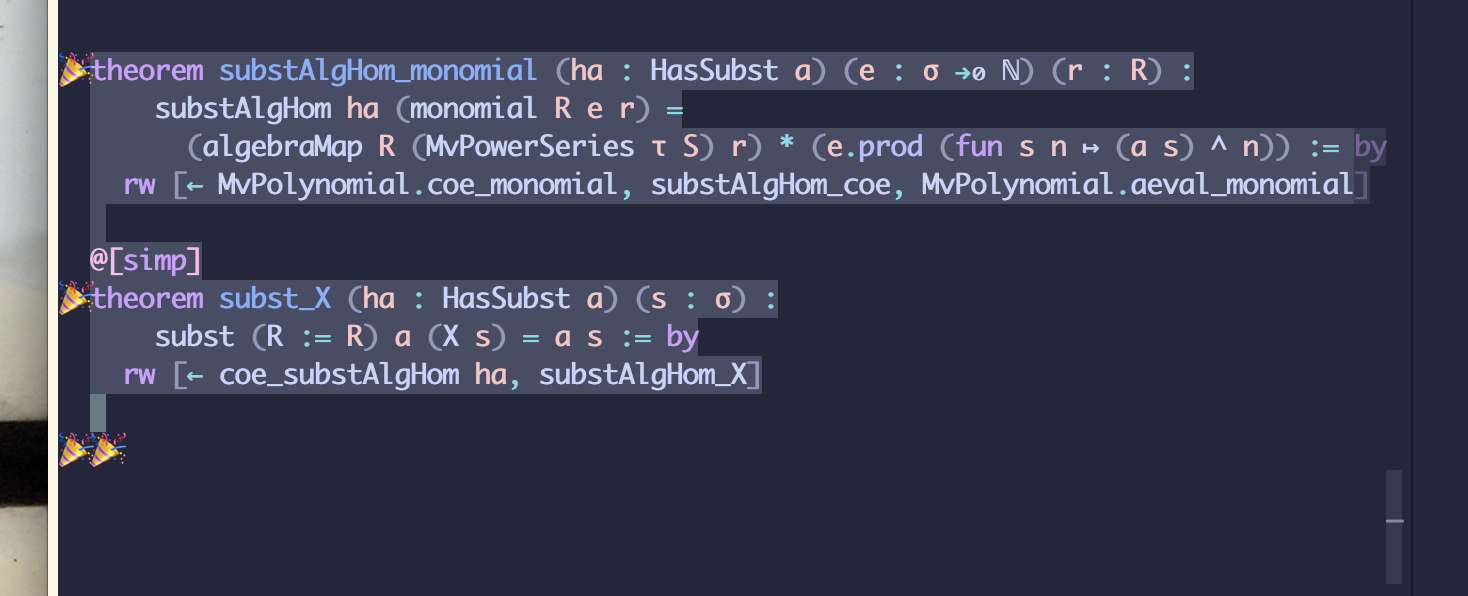Click the vertical scrollbar thumb on the right
The width and height of the screenshot is (1468, 596).
[1393, 526]
